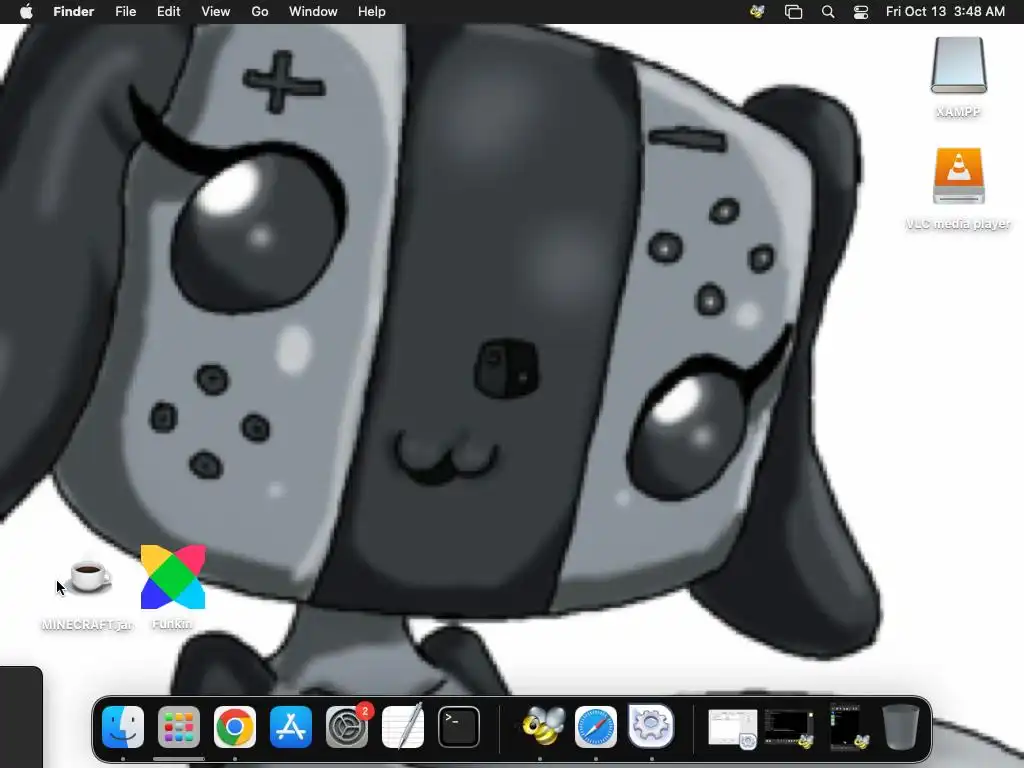1024x768 pixels.
Task: Select the XAMPP drive icon
Action: [958, 65]
